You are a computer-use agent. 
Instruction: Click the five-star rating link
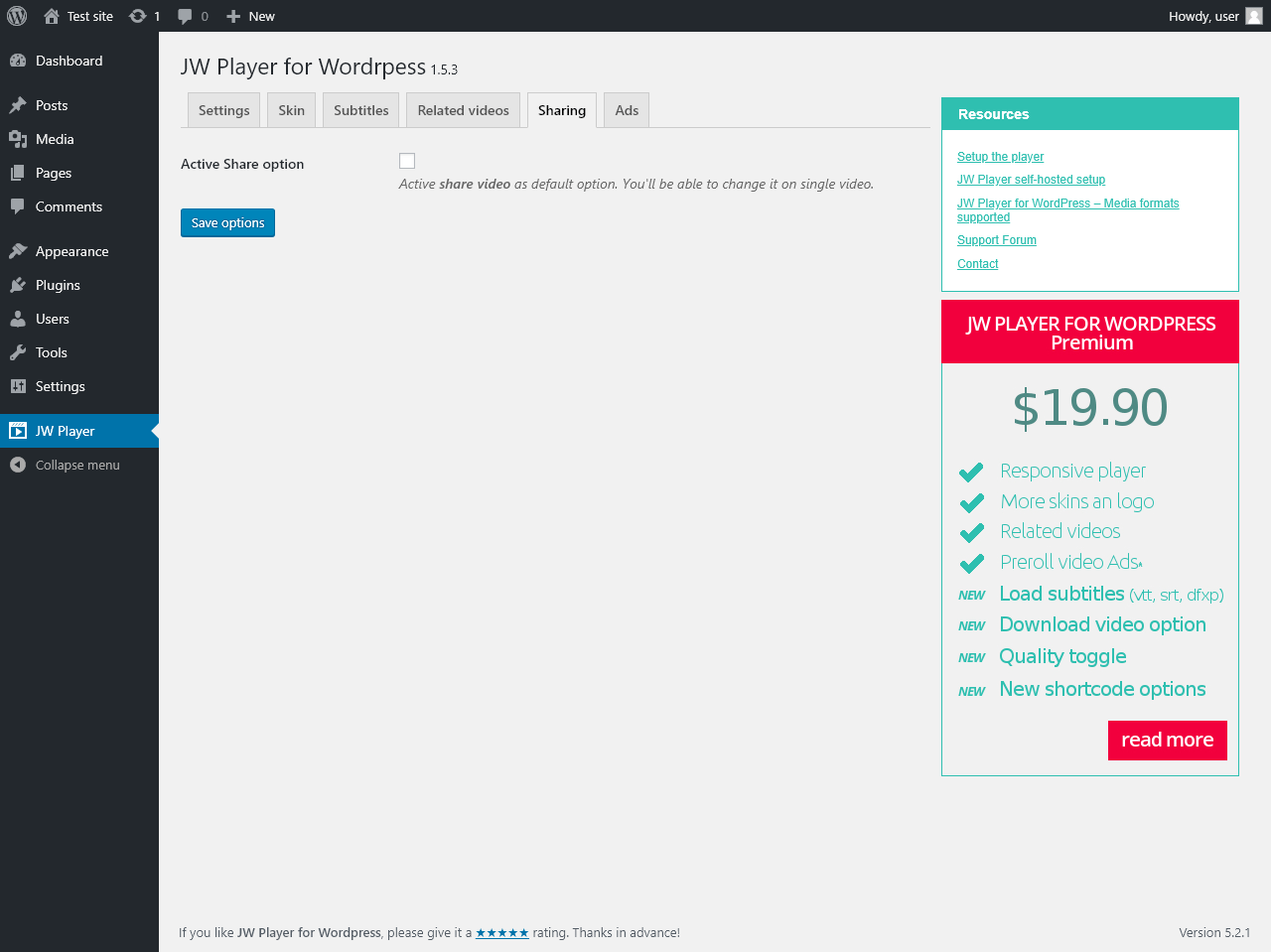(502, 933)
